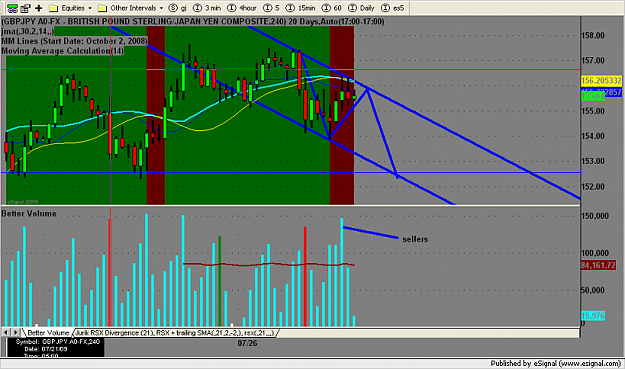Click the 153.00 price axis label
The image size is (625, 369).
[x=593, y=161]
